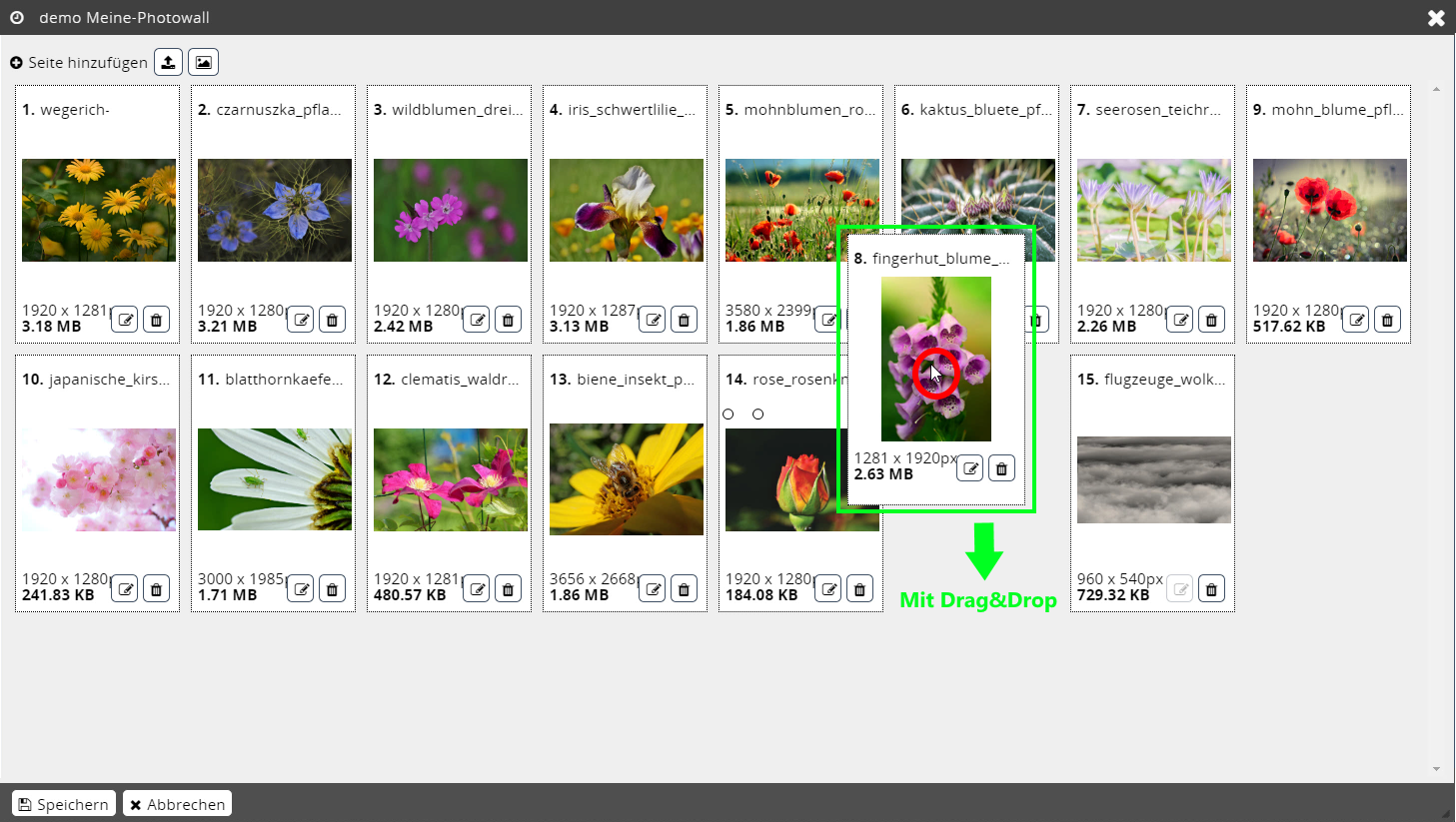
Task: Select first radio button in rose_rosenk card
Action: 728,413
